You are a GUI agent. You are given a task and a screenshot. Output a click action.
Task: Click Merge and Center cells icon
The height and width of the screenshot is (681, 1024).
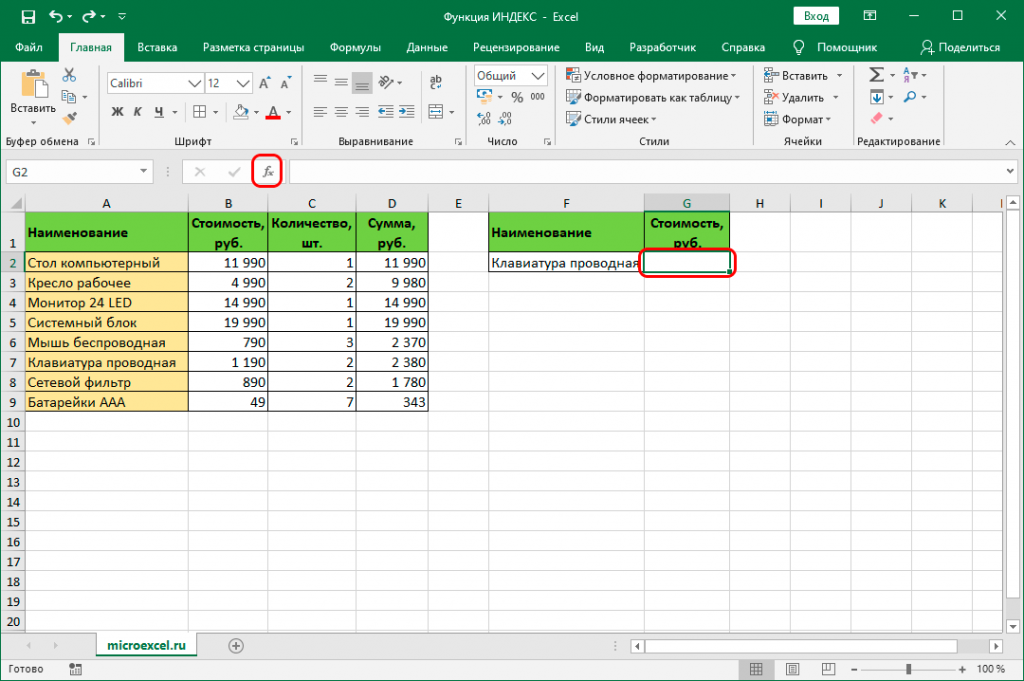tap(436, 112)
